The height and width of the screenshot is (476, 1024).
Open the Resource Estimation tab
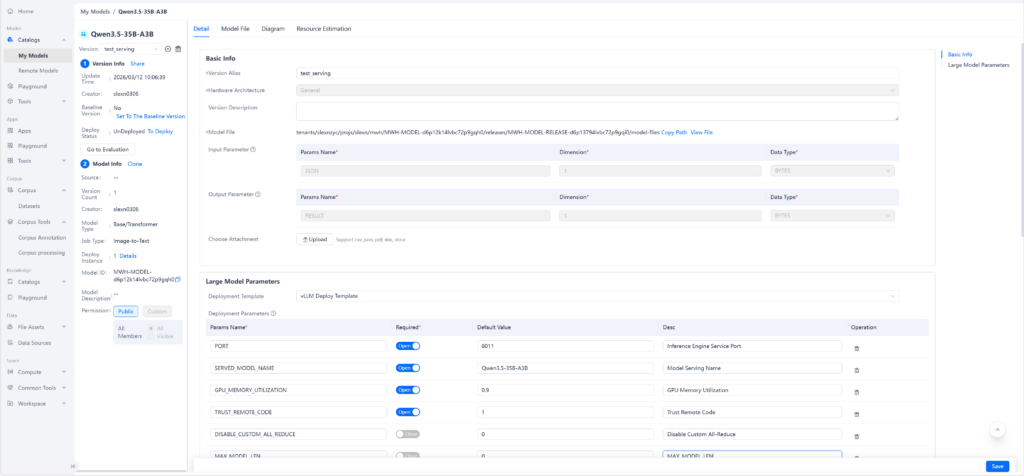(x=323, y=29)
